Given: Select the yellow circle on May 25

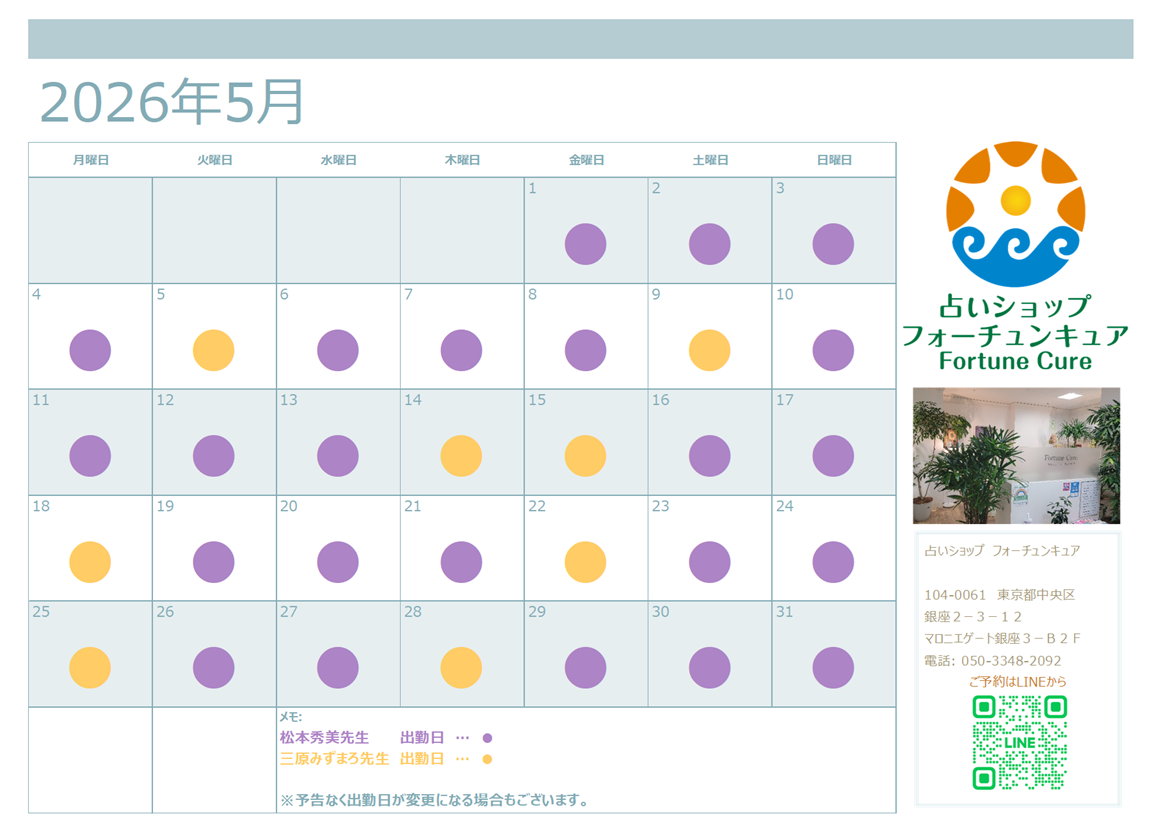Looking at the screenshot, I should tap(90, 668).
